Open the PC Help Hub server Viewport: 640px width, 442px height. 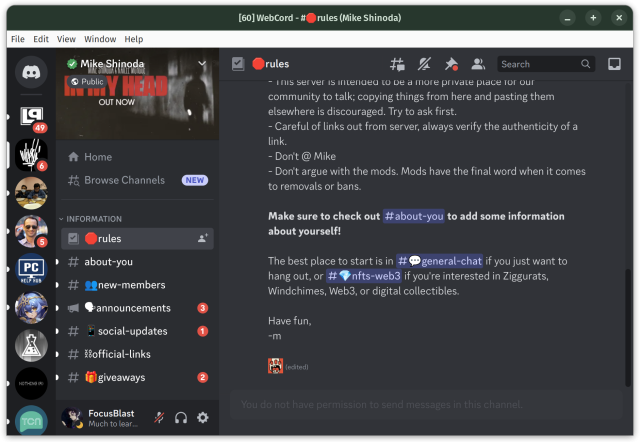[31, 269]
